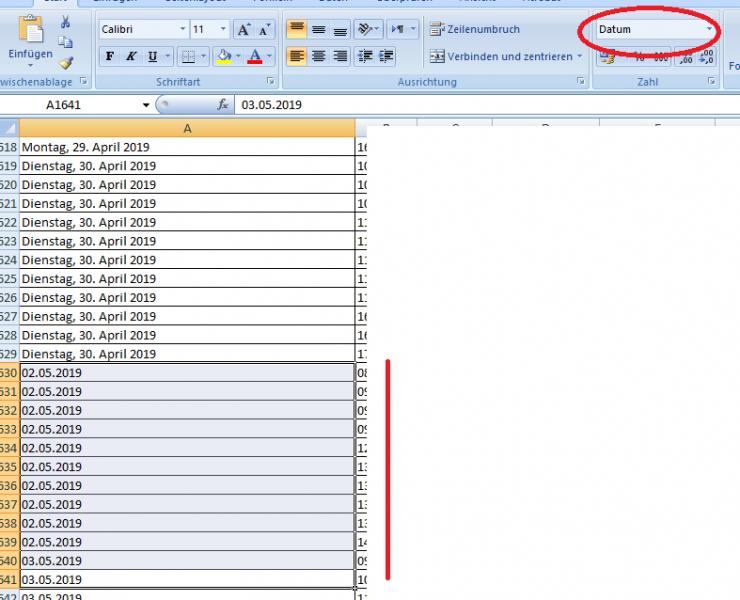The height and width of the screenshot is (600, 740).
Task: Click the format painter brush icon
Action: (65, 62)
